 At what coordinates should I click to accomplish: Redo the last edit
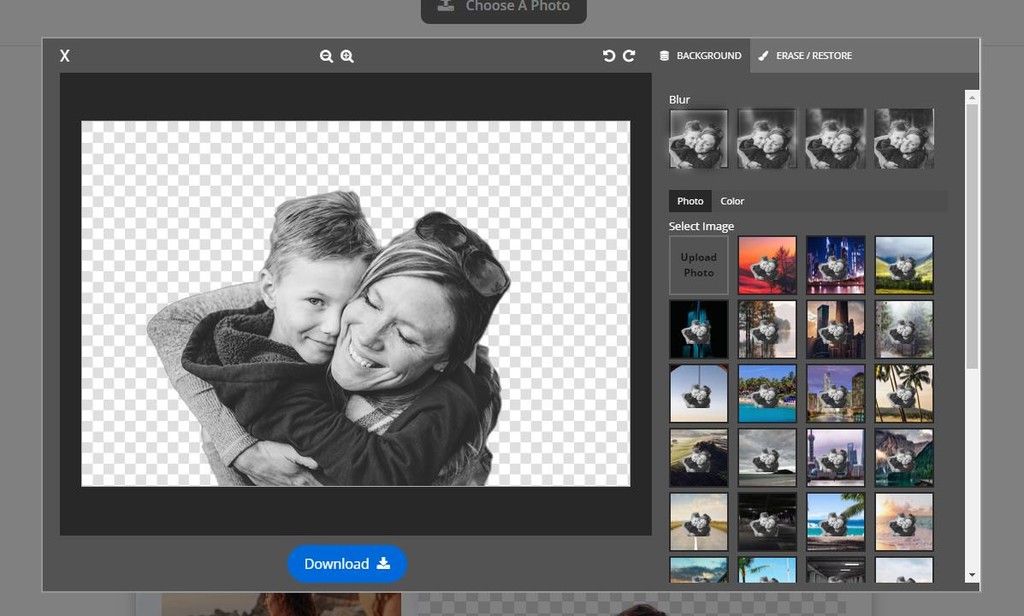[x=629, y=56]
